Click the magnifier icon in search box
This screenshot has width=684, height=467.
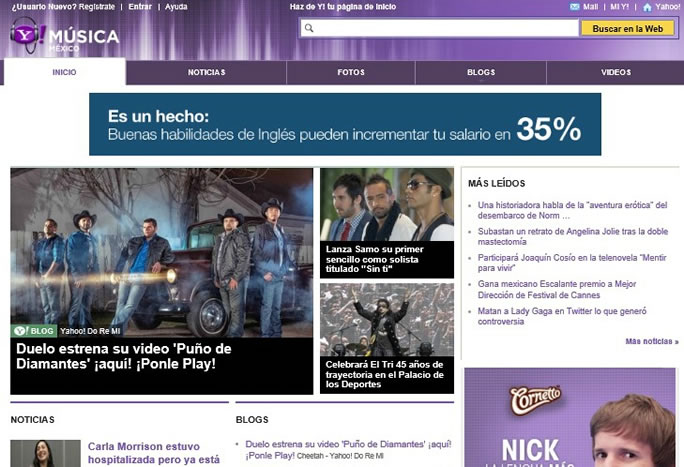(x=309, y=28)
